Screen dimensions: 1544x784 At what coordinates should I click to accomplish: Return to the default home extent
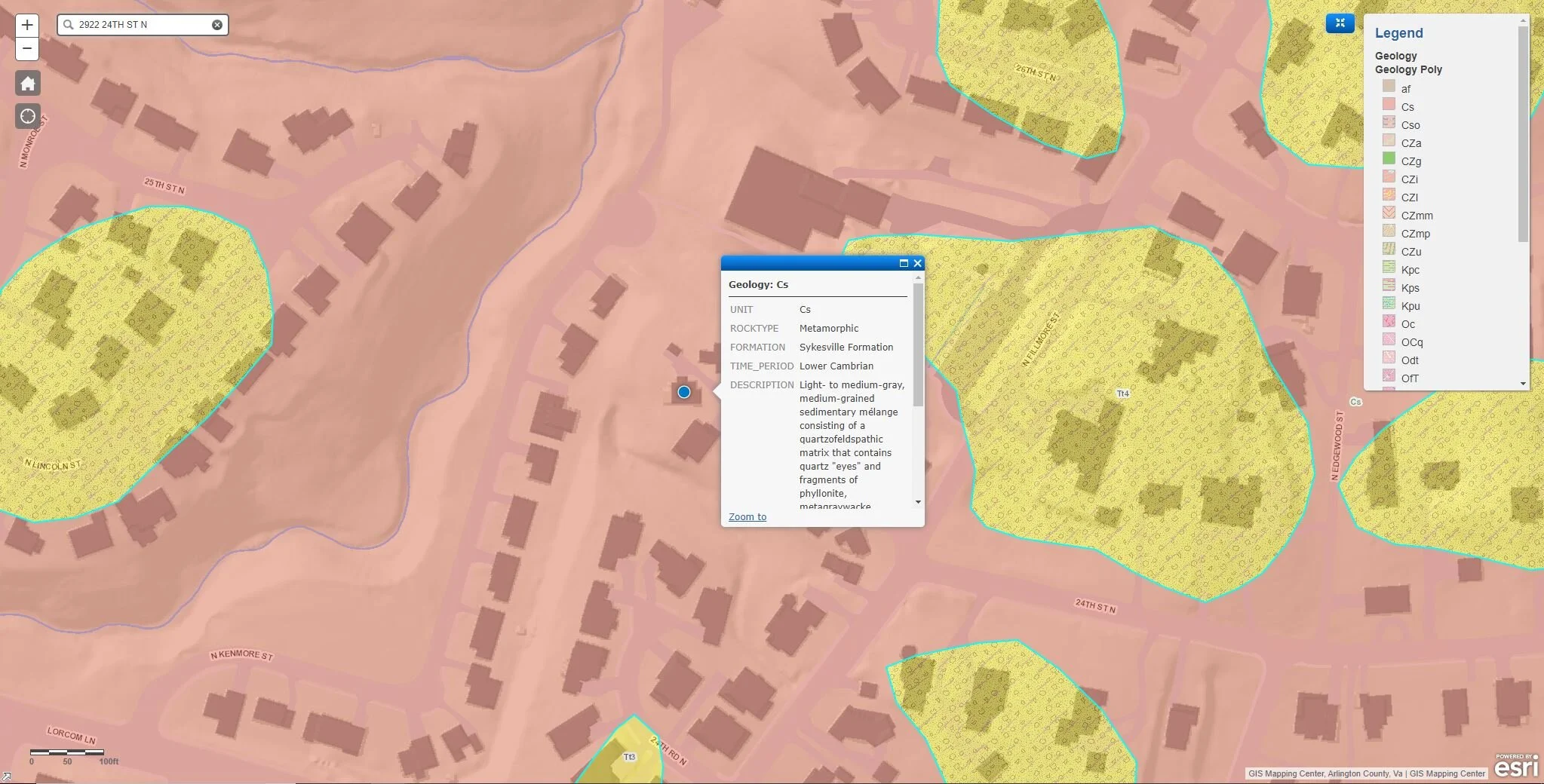coord(28,83)
